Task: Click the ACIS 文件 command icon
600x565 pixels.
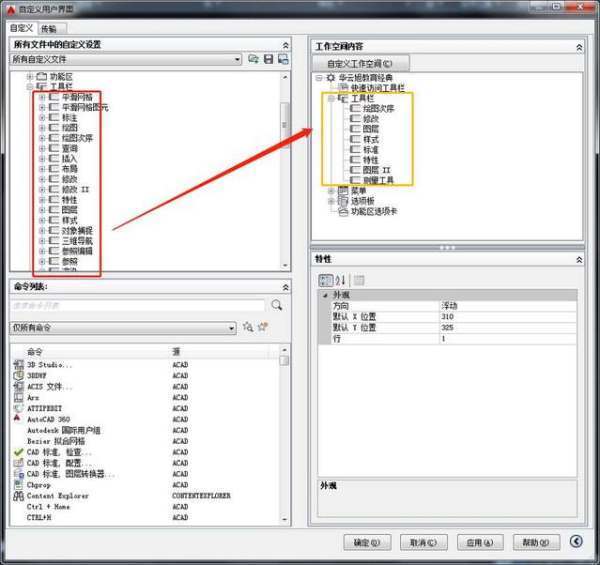Action: (x=18, y=387)
